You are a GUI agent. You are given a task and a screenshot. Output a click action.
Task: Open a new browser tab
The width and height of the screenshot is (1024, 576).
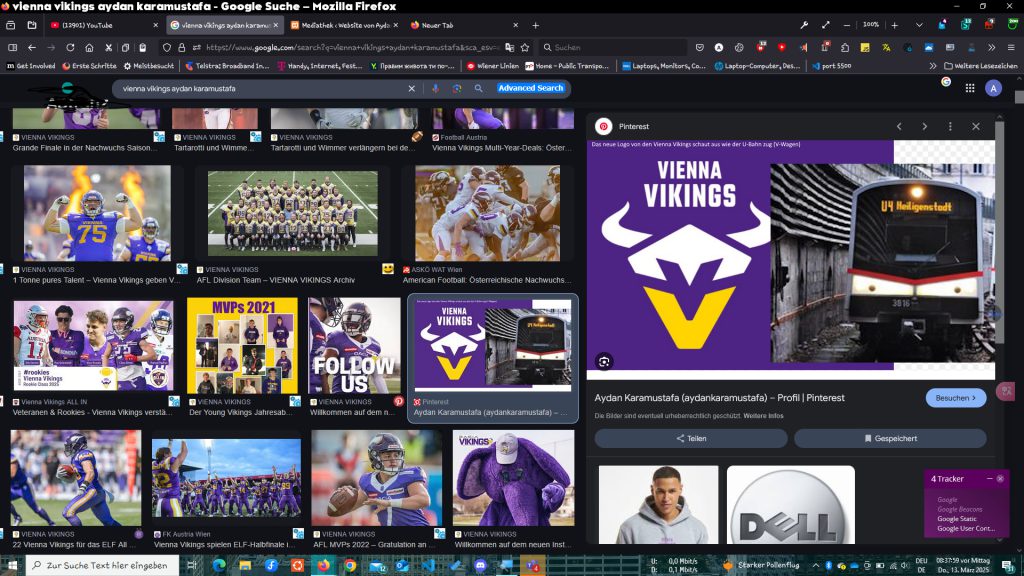pyautogui.click(x=536, y=25)
